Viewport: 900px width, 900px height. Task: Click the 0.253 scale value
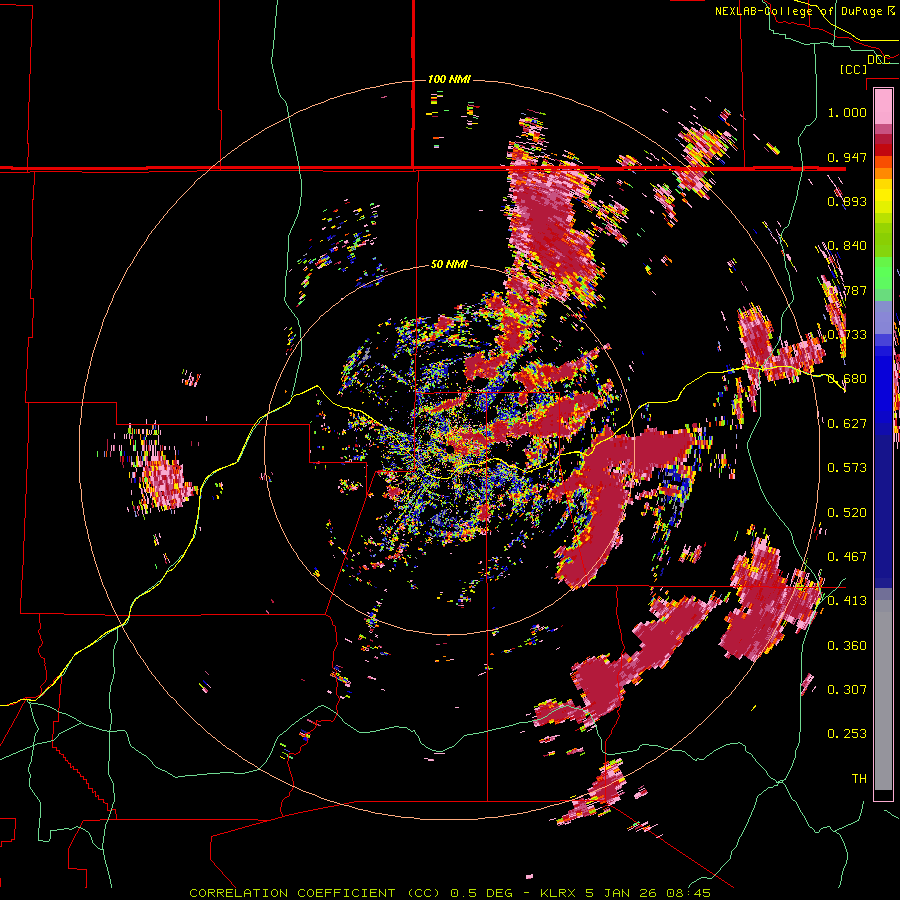[x=847, y=734]
